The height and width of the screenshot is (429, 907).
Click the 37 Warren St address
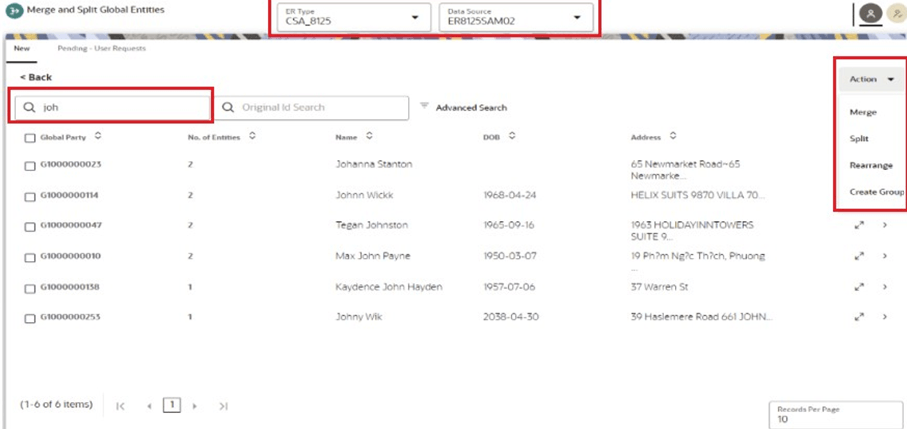click(659, 286)
